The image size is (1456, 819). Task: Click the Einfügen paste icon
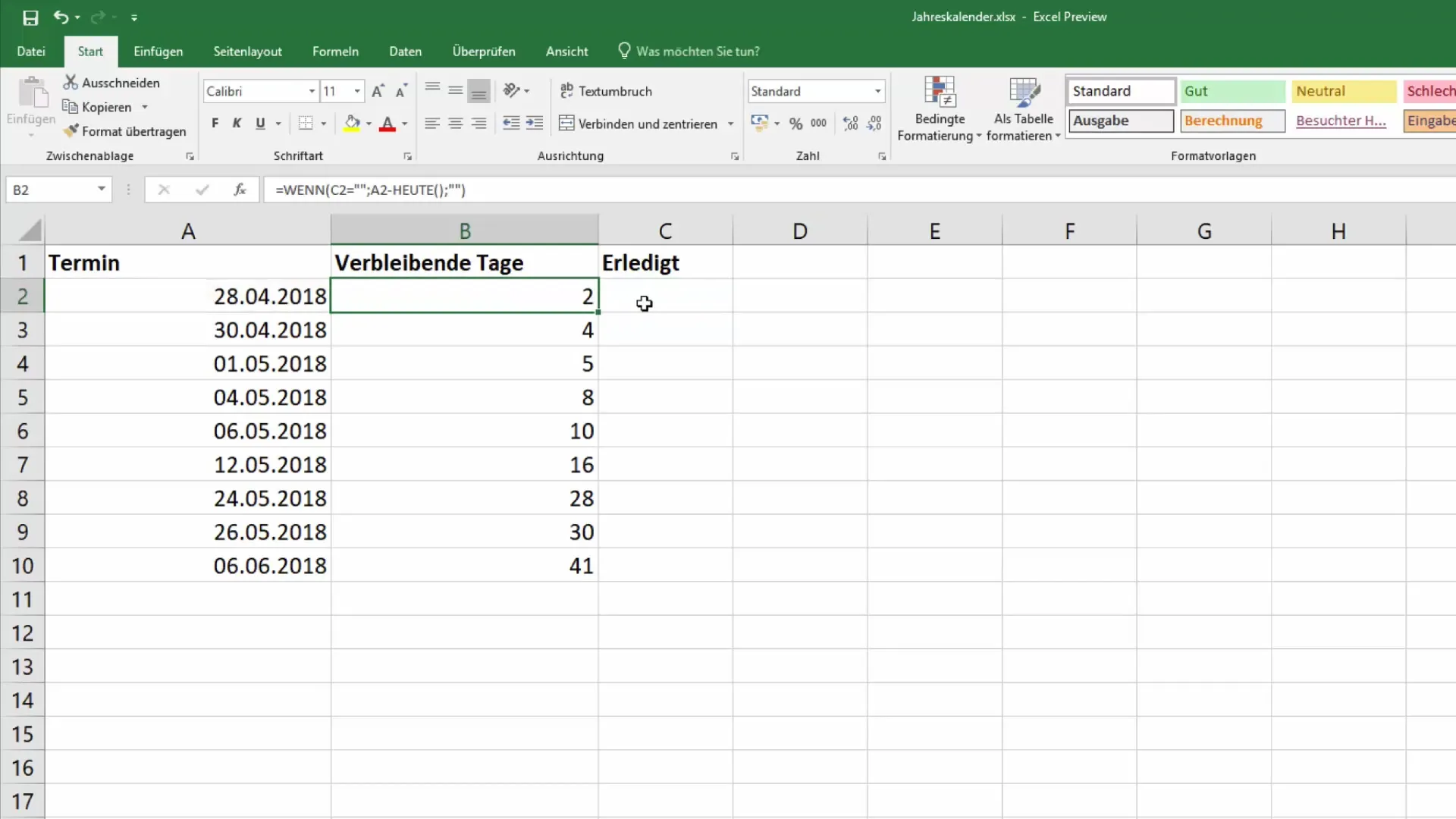pos(31,93)
